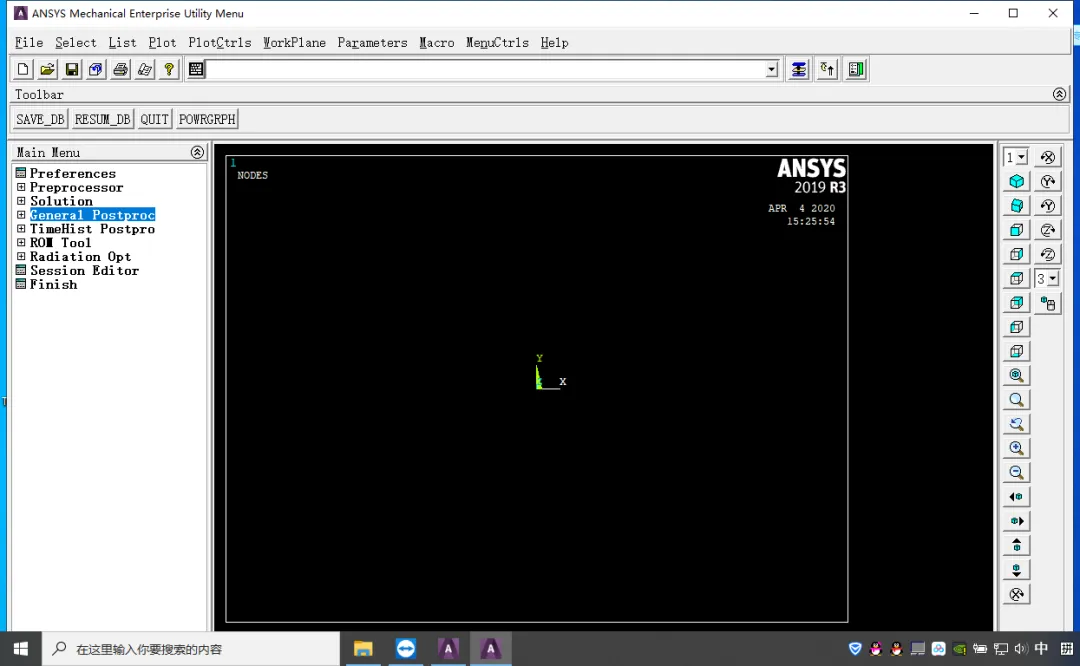Viewport: 1080px width, 666px height.
Task: Open File Explorer from the Windows taskbar
Action: click(363, 649)
